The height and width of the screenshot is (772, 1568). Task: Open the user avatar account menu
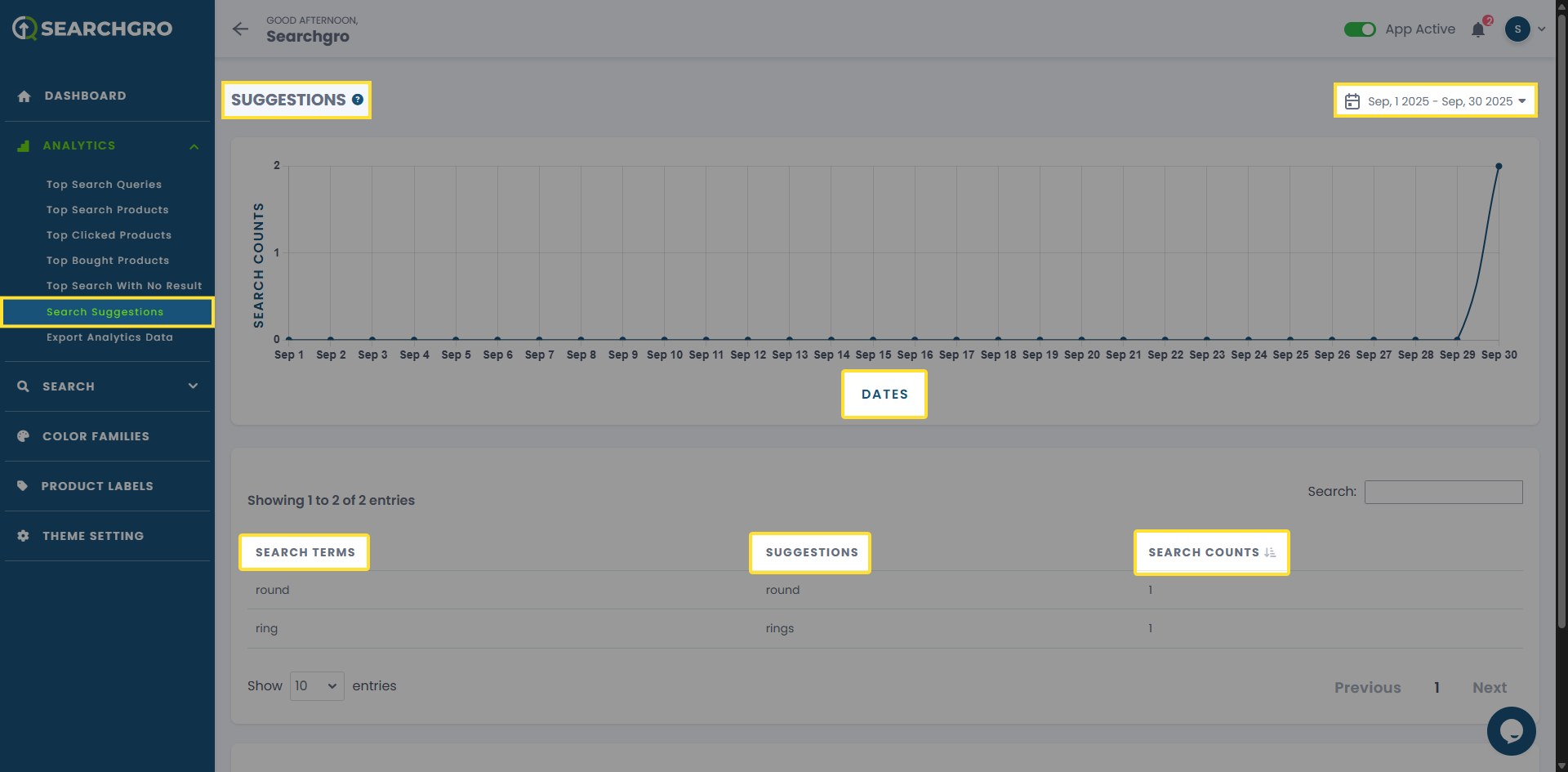[1518, 29]
